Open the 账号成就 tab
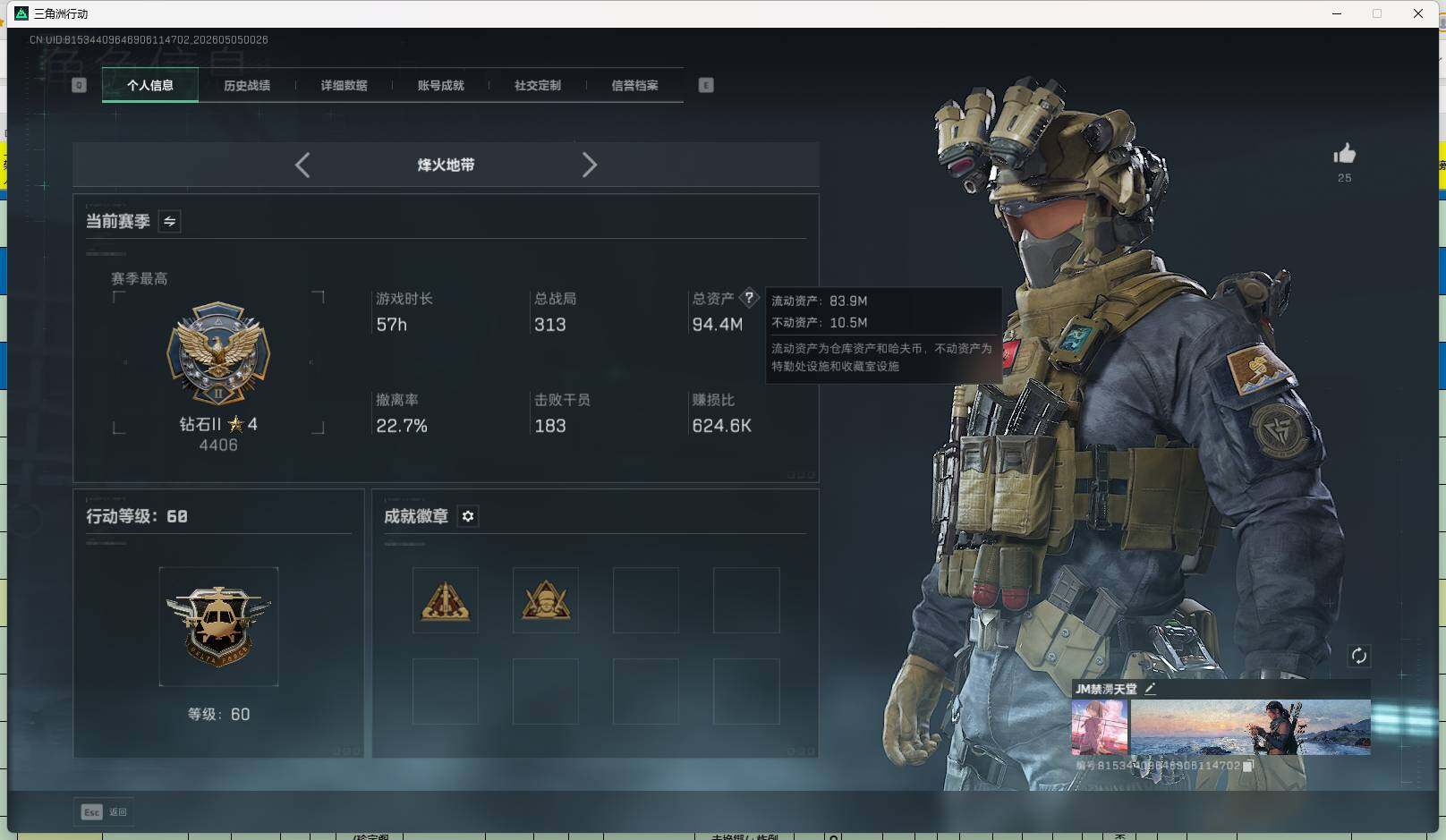 (440, 86)
